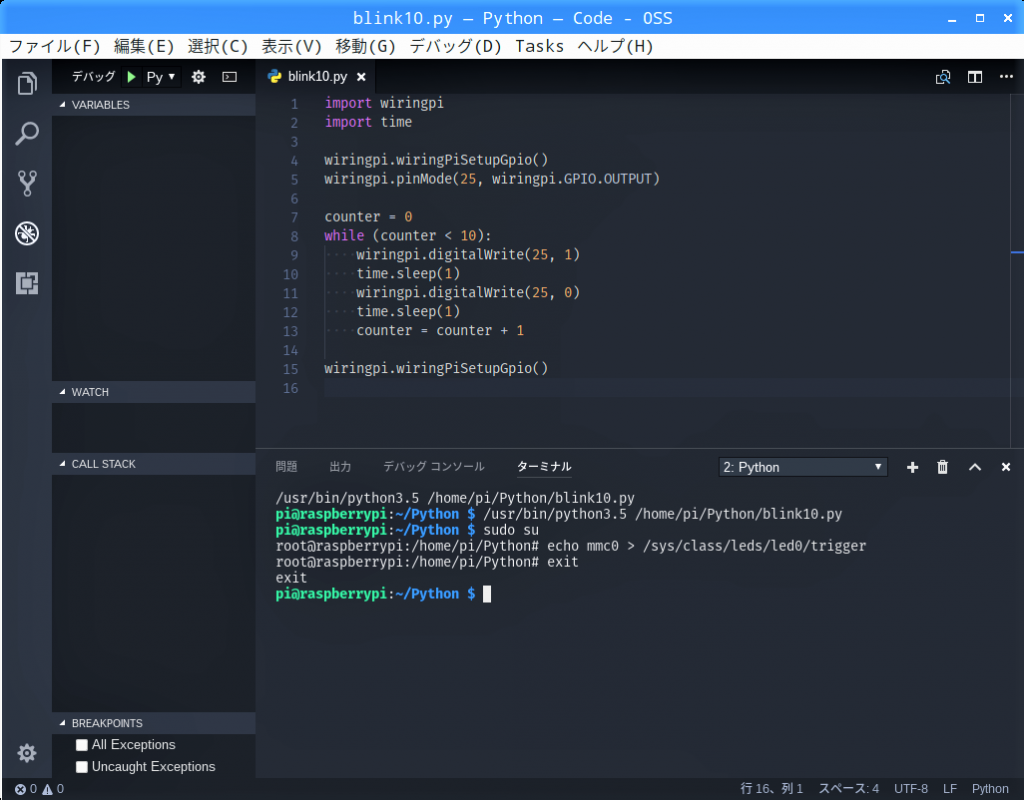Click 'import time' code line
Viewport: 1024px width, 800px height.
(368, 122)
